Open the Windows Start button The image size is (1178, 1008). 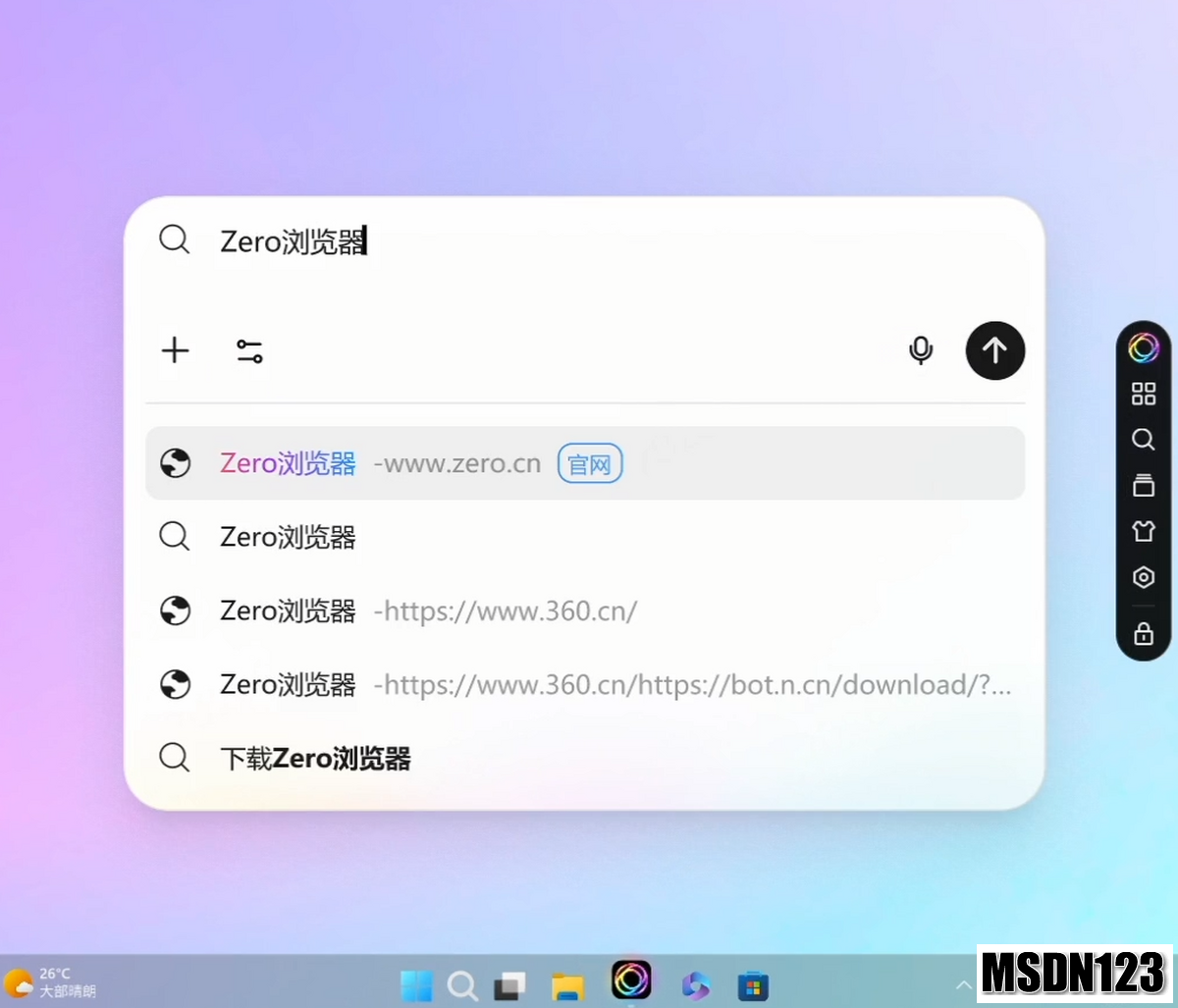pos(416,985)
